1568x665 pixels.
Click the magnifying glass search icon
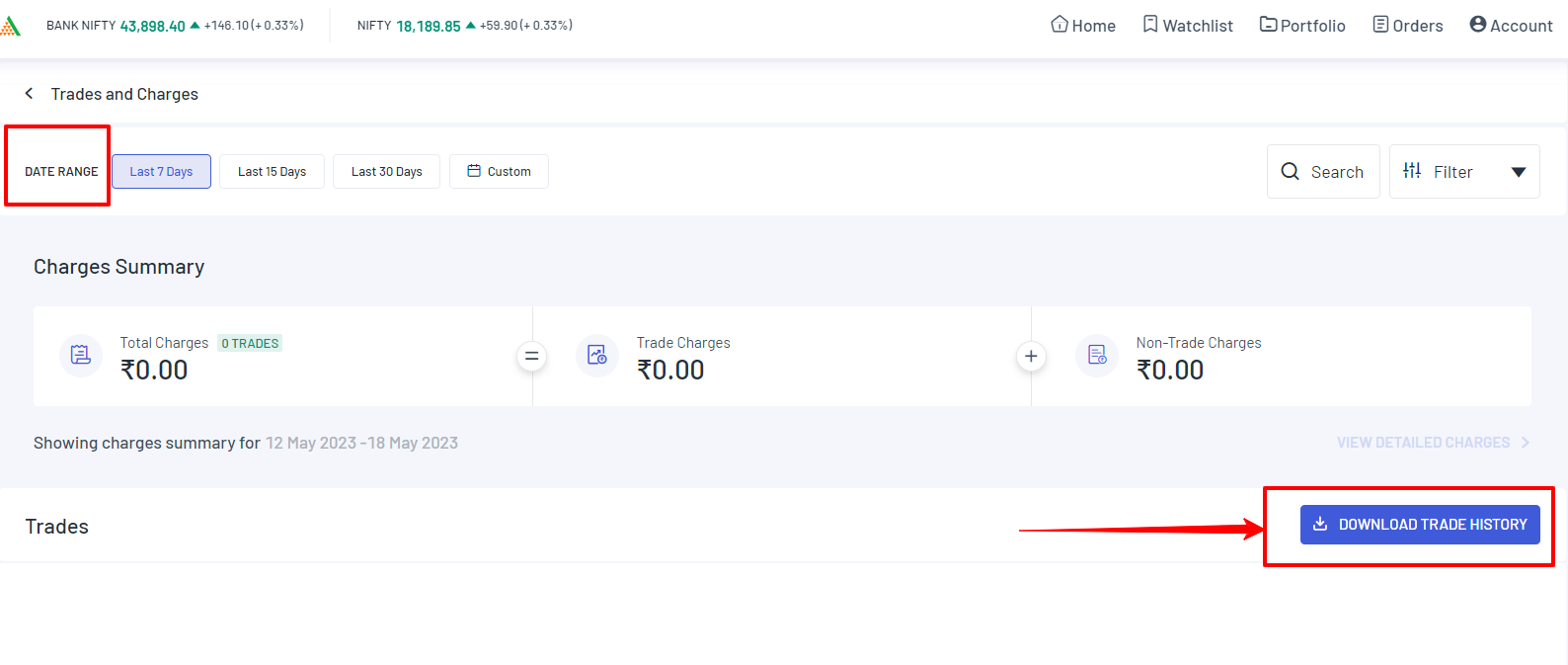[x=1290, y=172]
